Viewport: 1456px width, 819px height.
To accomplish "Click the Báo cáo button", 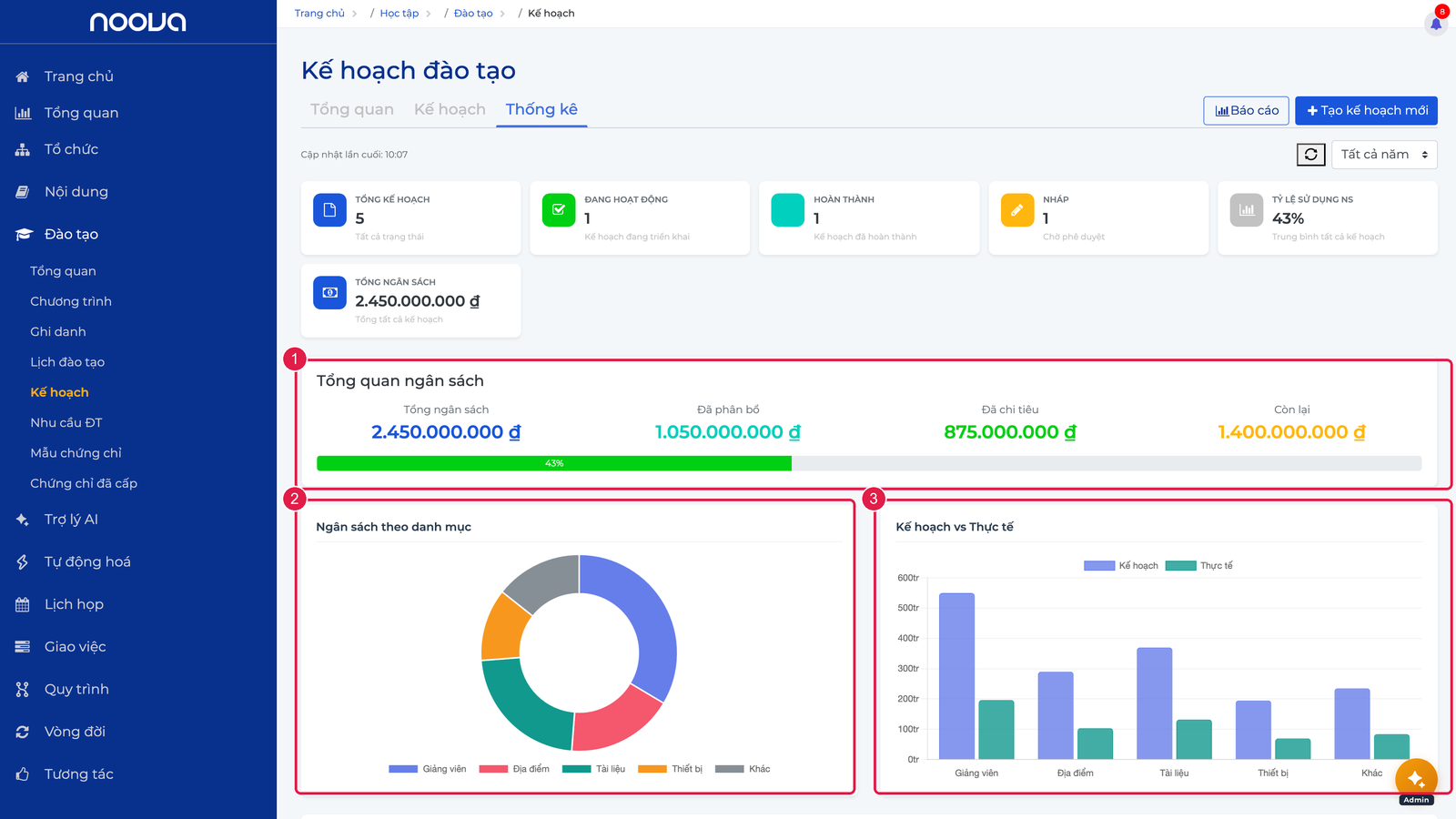I will point(1247,110).
